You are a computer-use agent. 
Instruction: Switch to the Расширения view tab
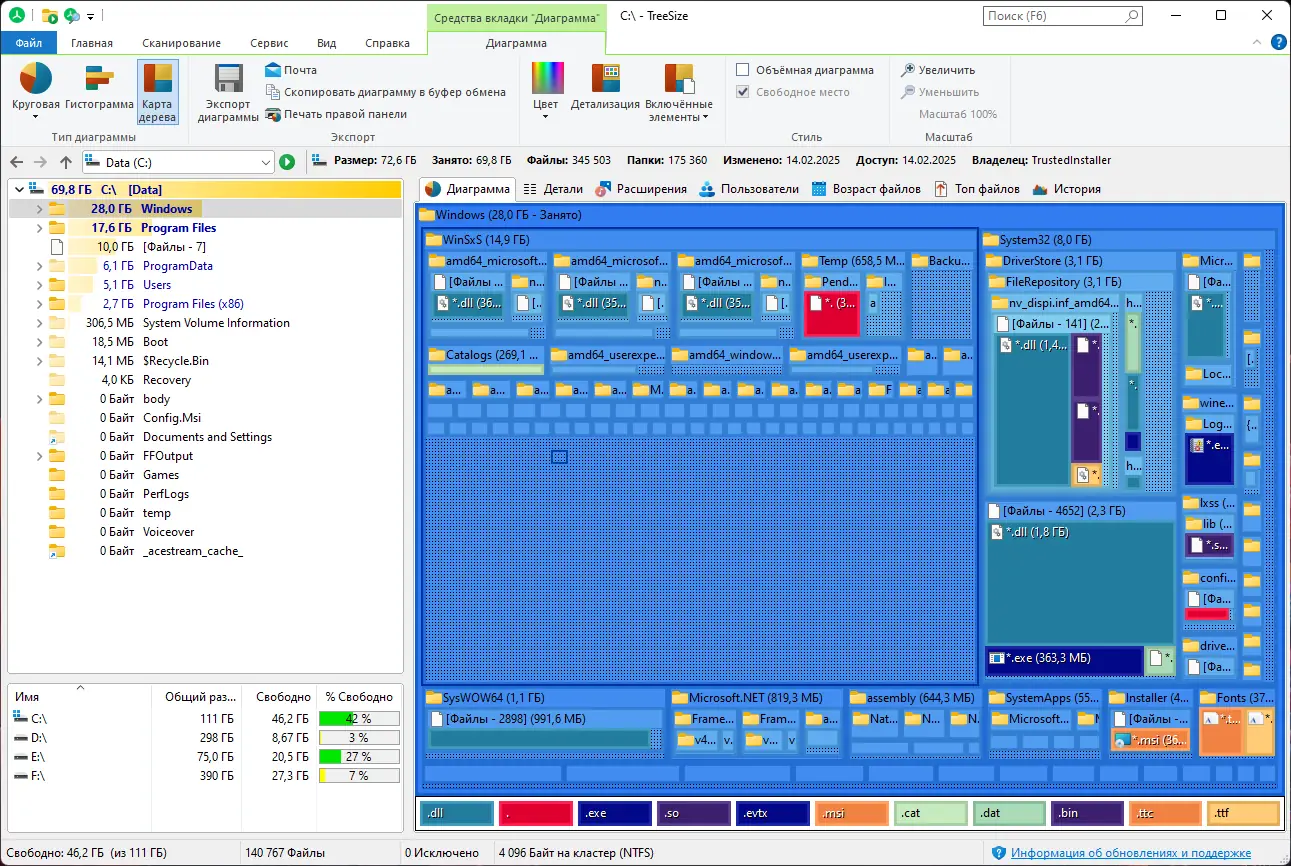tap(641, 189)
